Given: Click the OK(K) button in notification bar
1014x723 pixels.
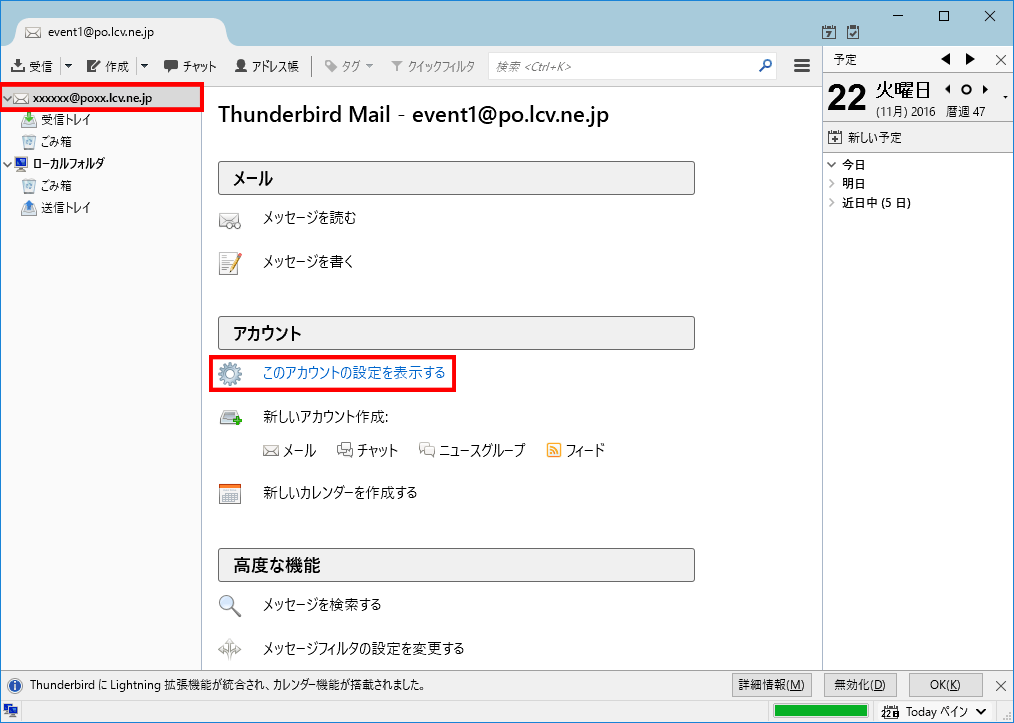Looking at the screenshot, I should pyautogui.click(x=945, y=685).
